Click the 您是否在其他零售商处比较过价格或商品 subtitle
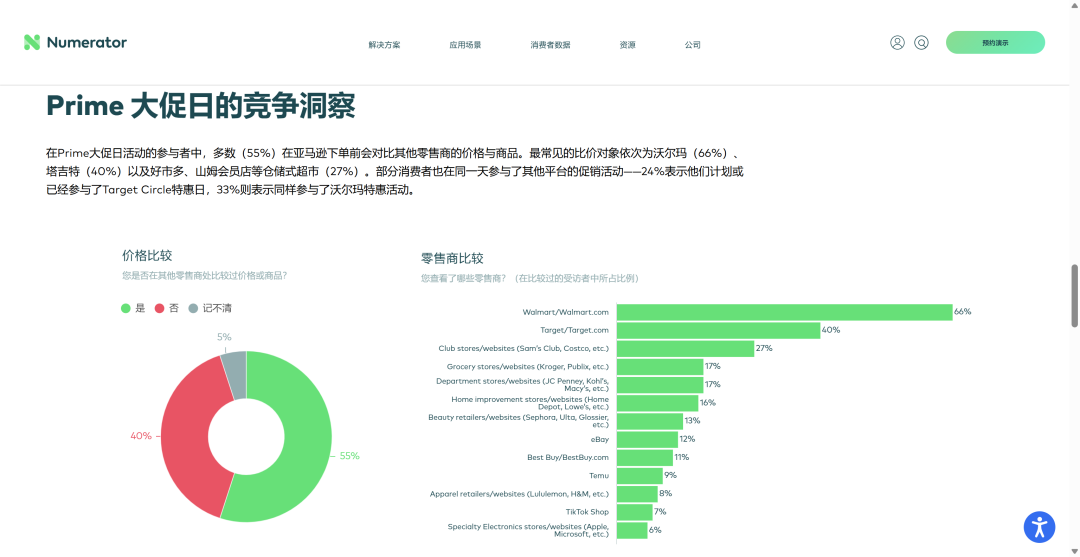The image size is (1080, 557). [x=205, y=275]
